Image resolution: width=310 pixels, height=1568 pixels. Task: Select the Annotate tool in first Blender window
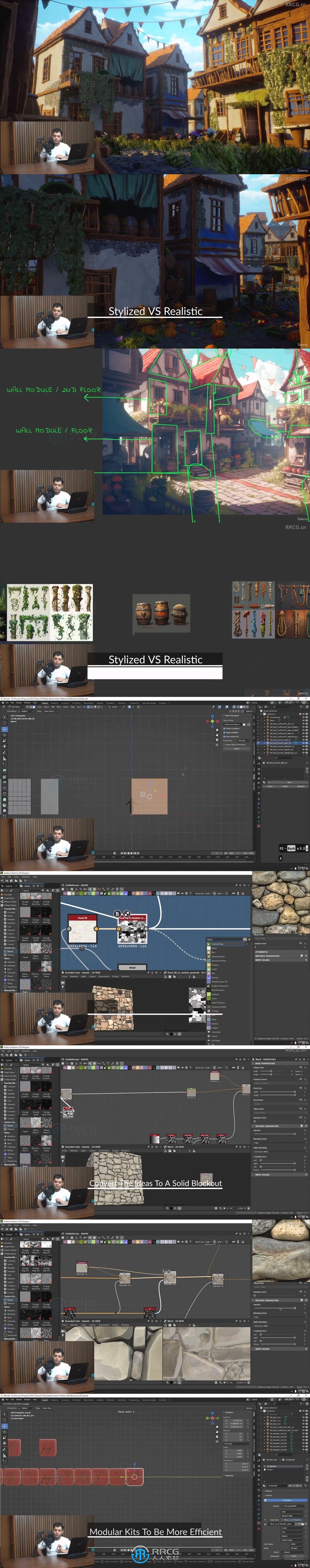(5, 753)
